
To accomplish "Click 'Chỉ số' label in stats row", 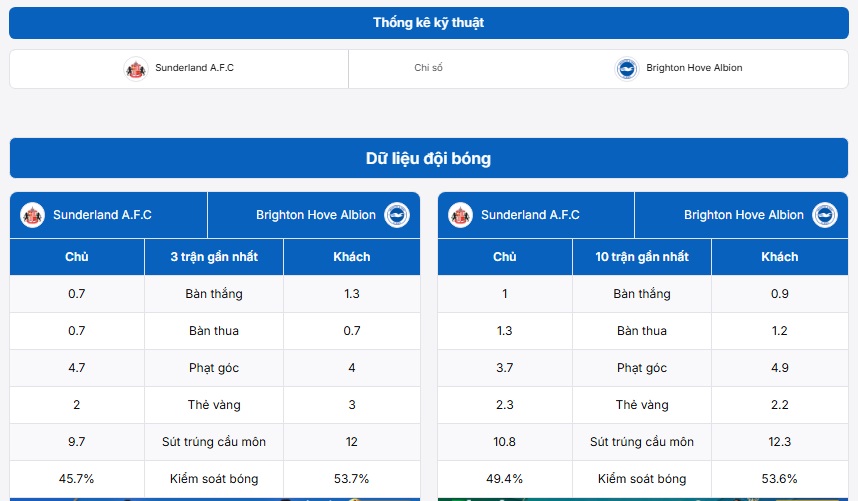I will pyautogui.click(x=428, y=68).
